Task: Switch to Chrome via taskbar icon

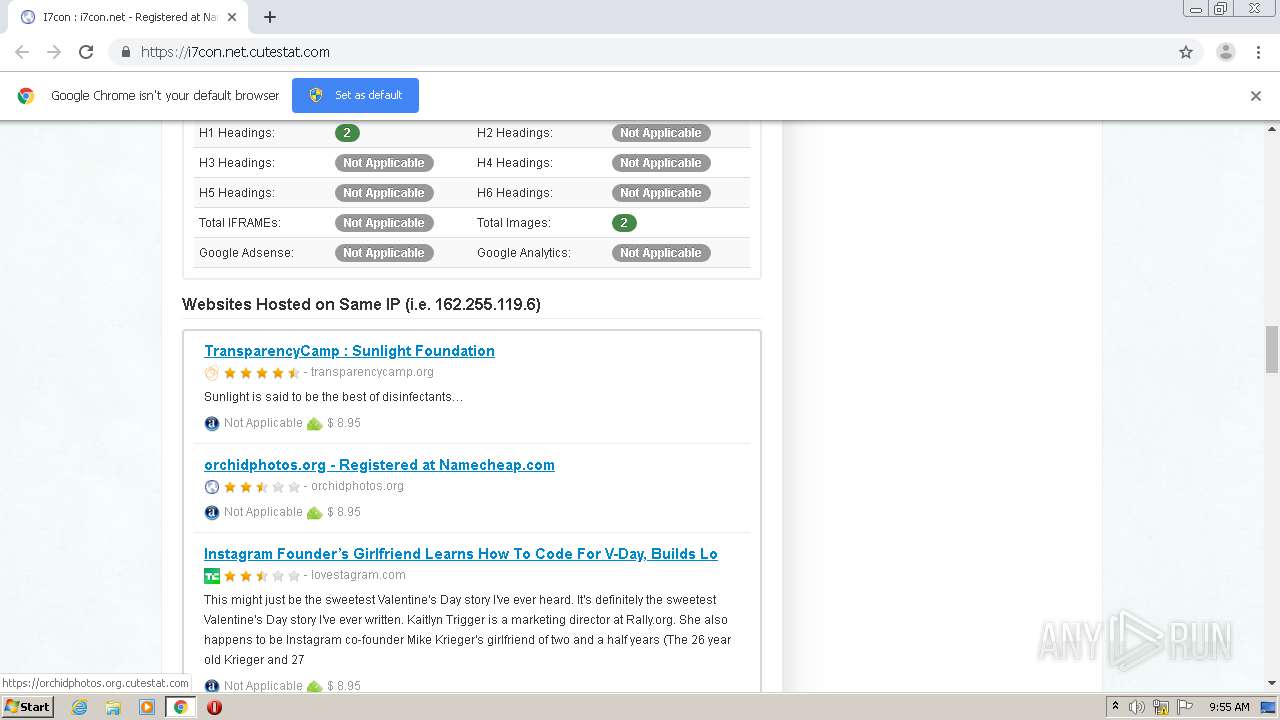Action: click(181, 707)
